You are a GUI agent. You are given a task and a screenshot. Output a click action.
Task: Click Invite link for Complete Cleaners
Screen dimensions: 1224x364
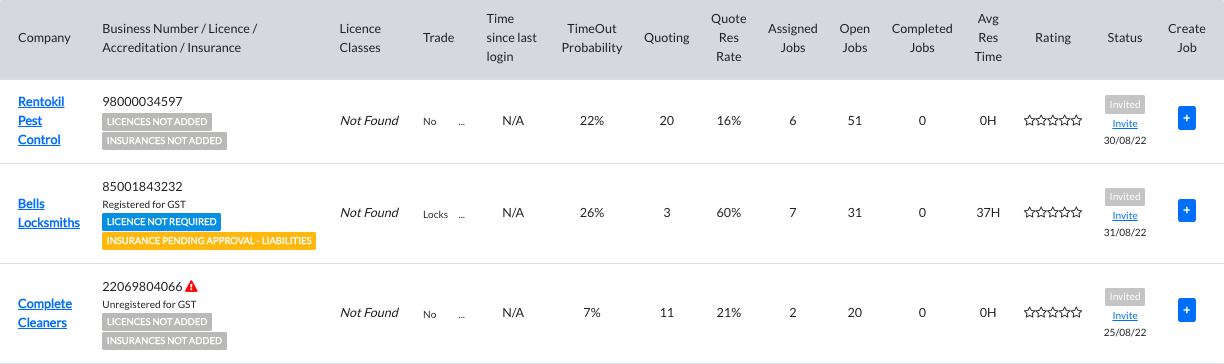1125,316
